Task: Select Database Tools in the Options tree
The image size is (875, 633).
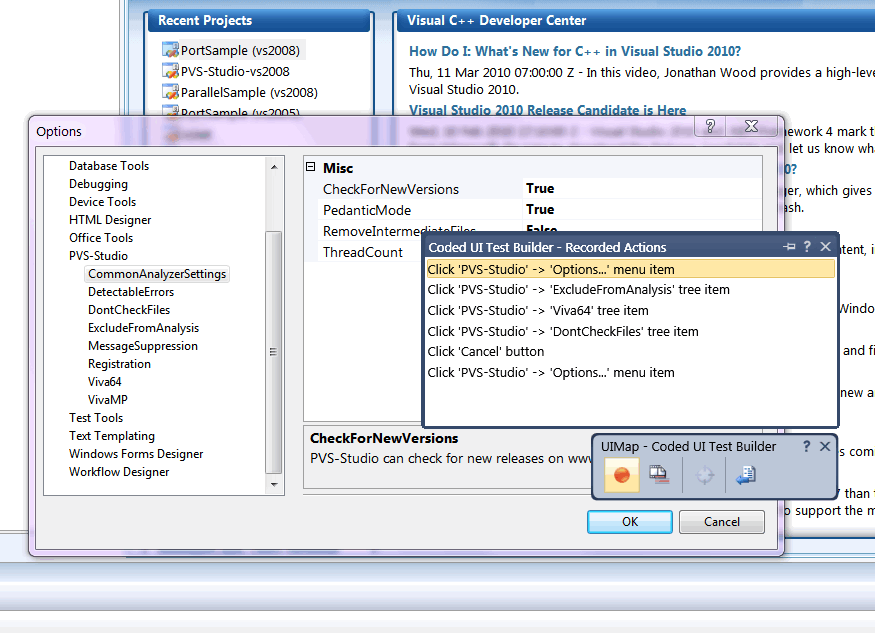Action: point(109,166)
